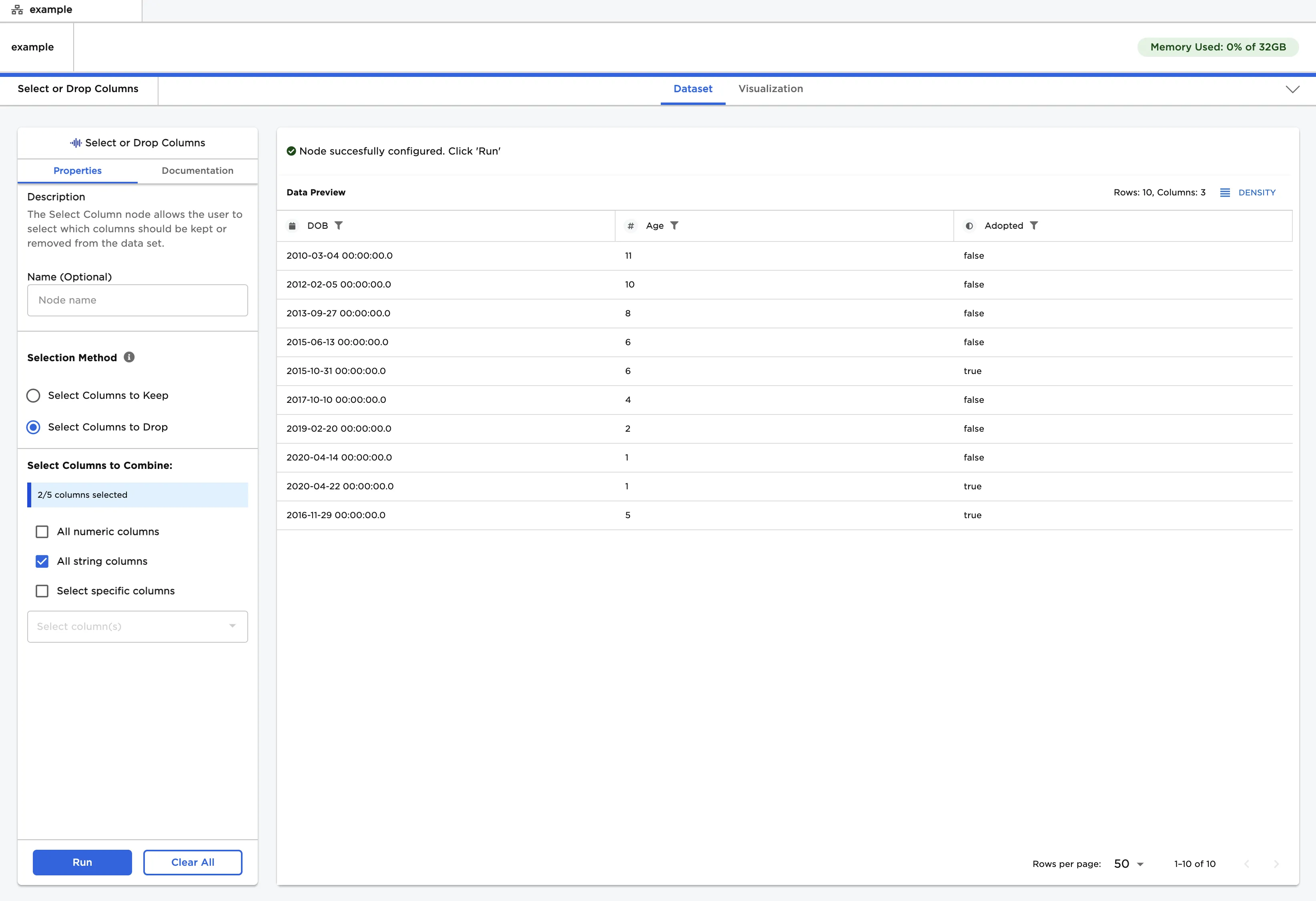Click the calendar icon on the DOB column
The width and height of the screenshot is (1316, 901).
[x=292, y=225]
